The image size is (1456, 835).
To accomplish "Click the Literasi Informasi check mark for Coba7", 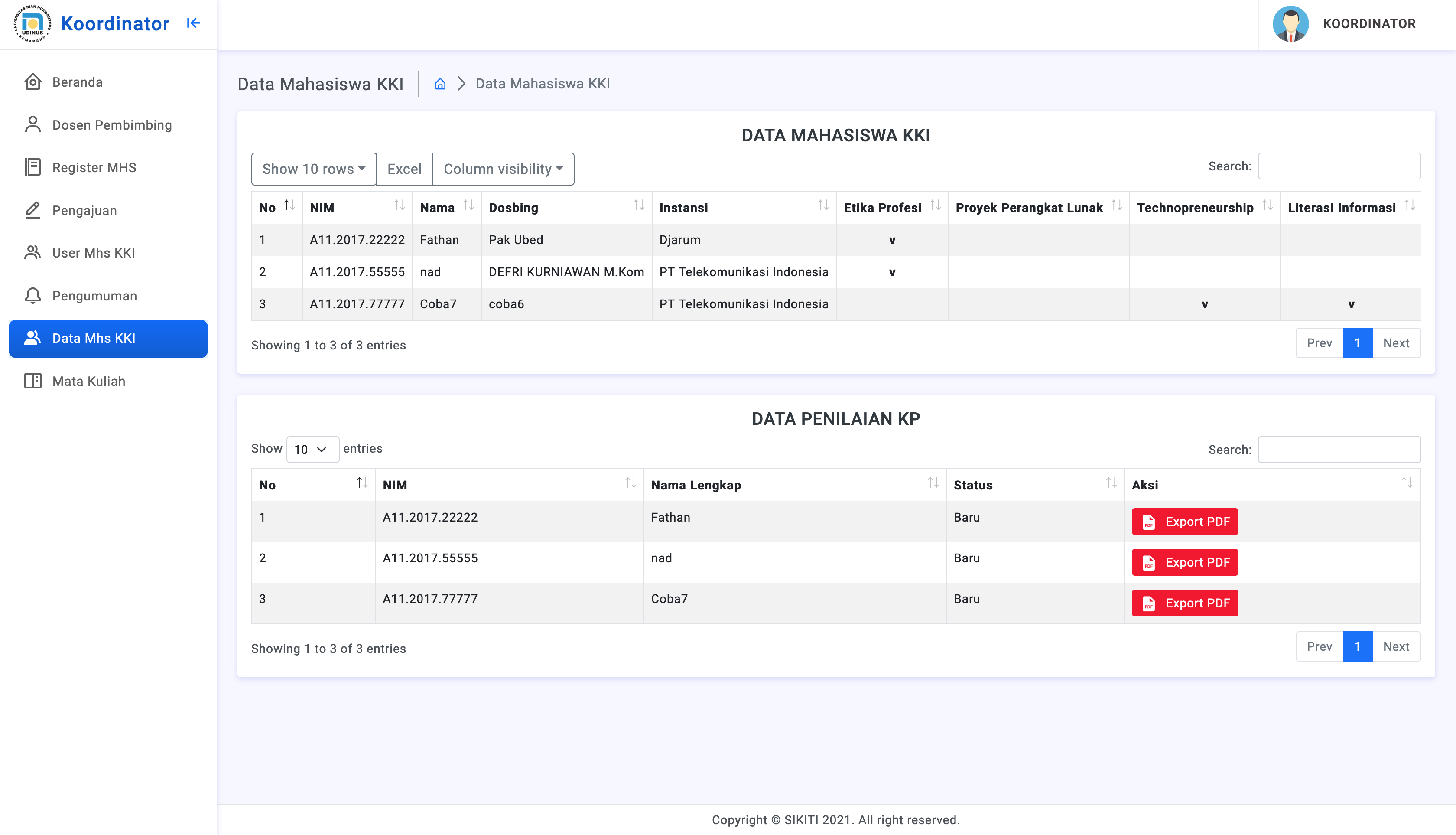I will (x=1351, y=304).
